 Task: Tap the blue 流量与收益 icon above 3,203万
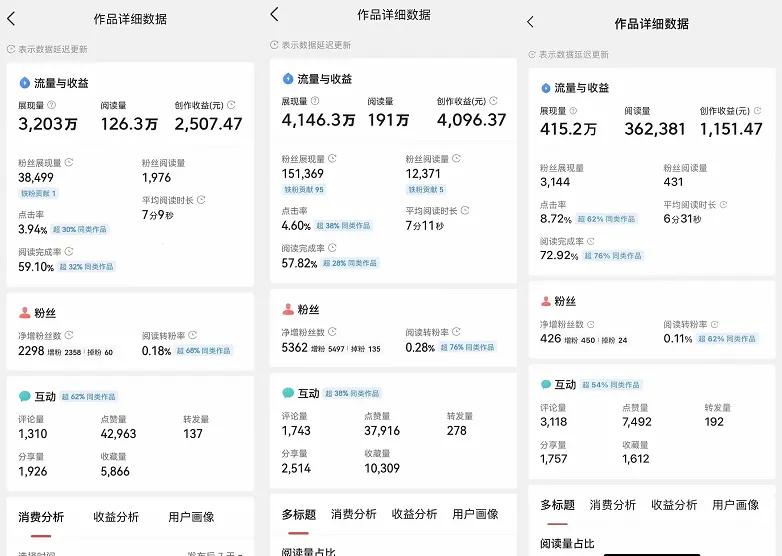pyautogui.click(x=24, y=83)
